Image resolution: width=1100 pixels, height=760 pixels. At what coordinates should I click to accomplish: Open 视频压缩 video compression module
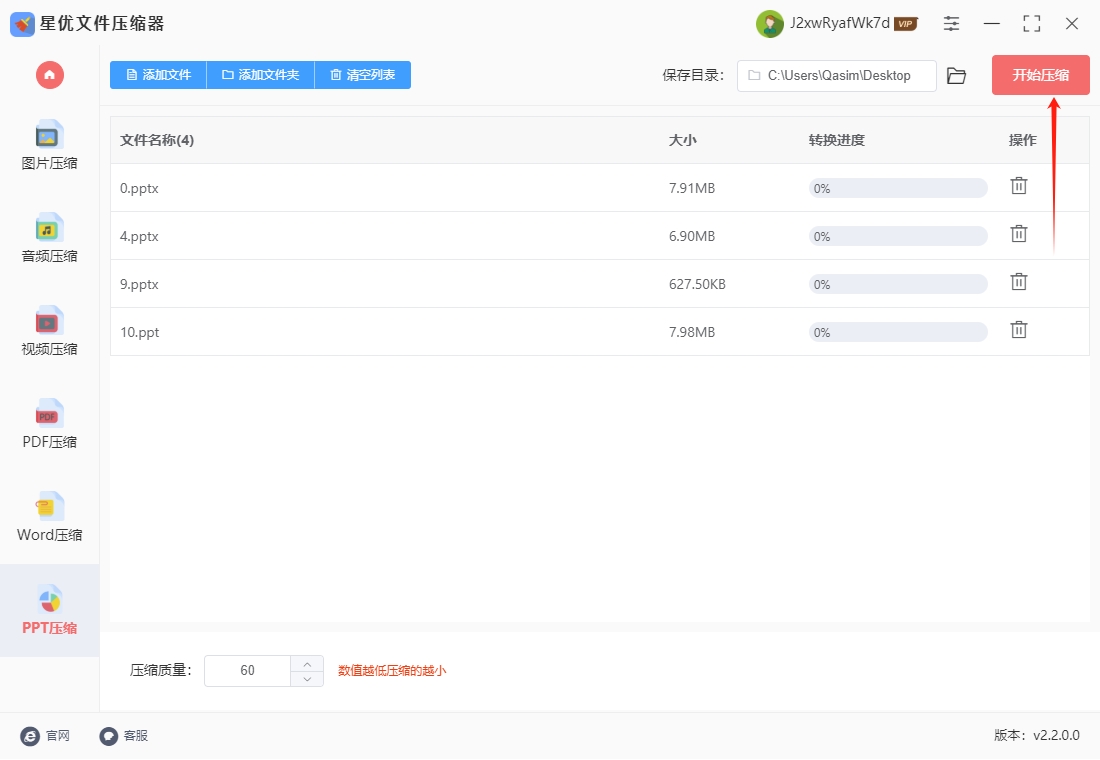point(49,331)
